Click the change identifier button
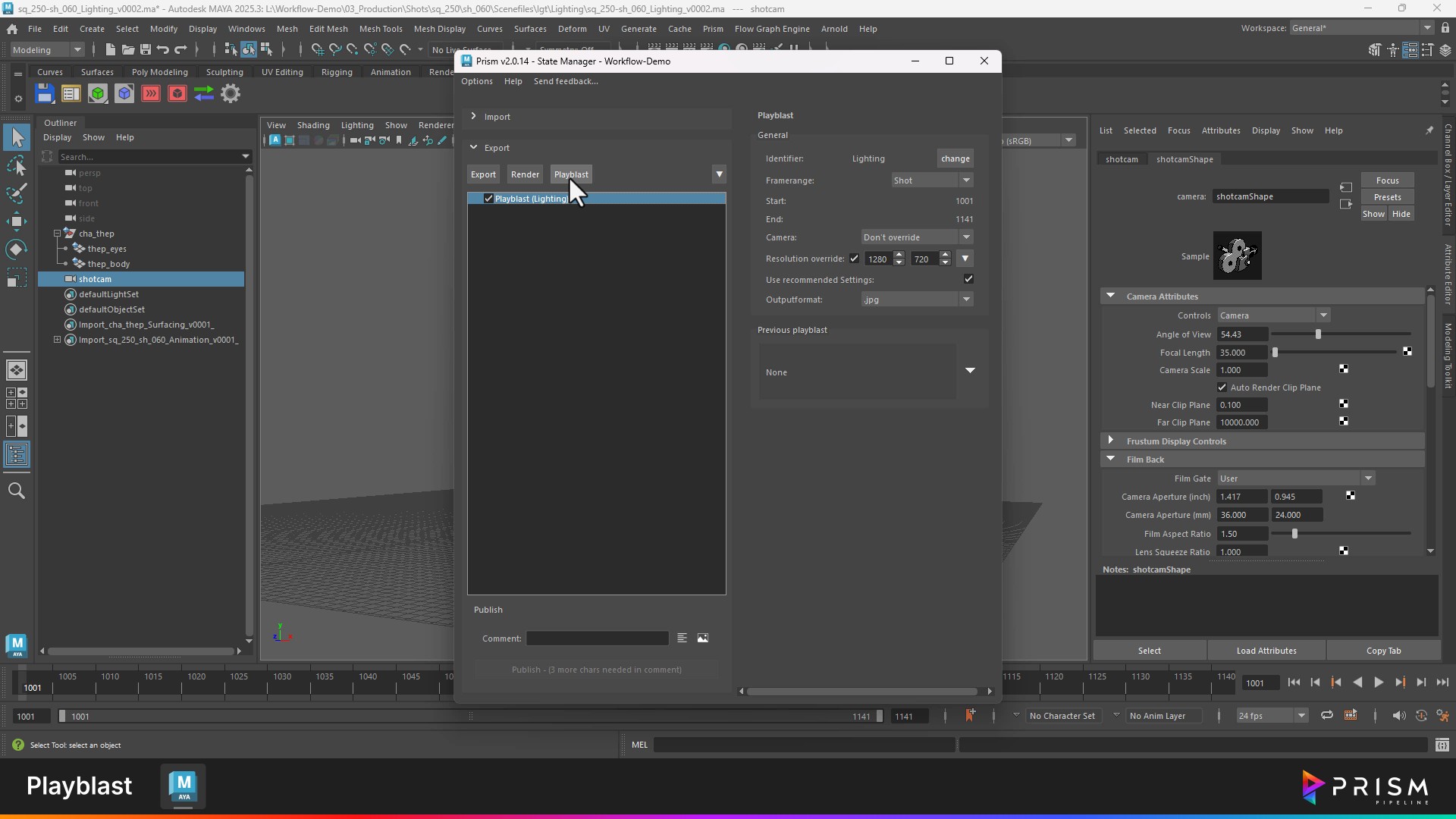Viewport: 1456px width, 819px height. tap(955, 158)
